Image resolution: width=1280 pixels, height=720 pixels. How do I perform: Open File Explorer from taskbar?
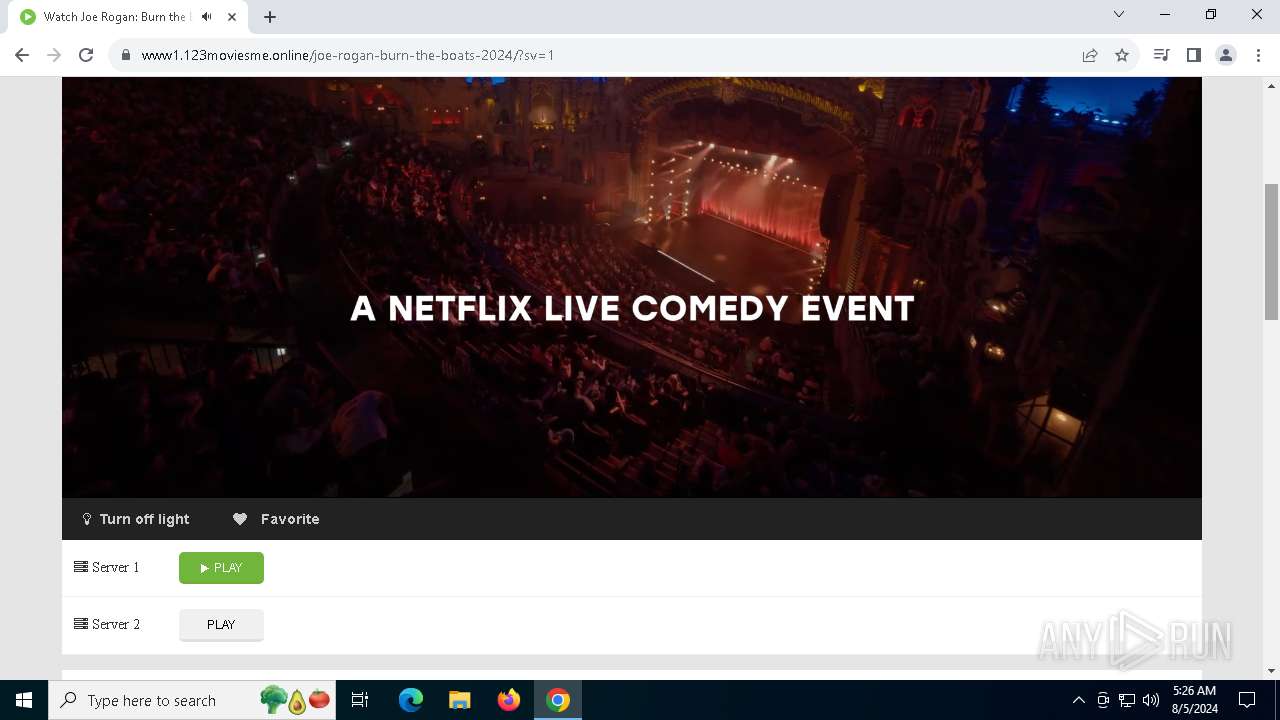[x=460, y=700]
